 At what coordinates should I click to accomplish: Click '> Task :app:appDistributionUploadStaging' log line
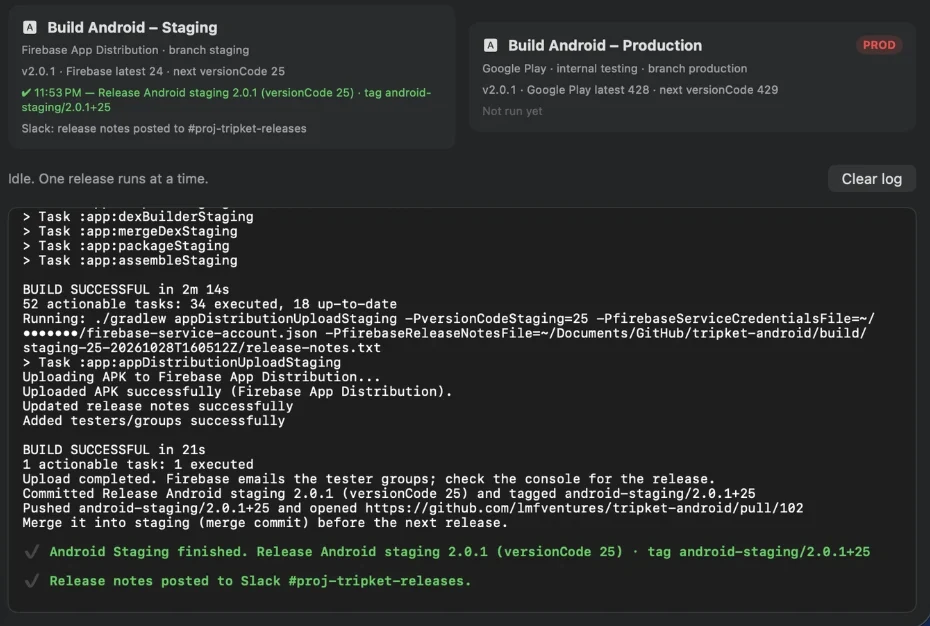pyautogui.click(x=181, y=362)
